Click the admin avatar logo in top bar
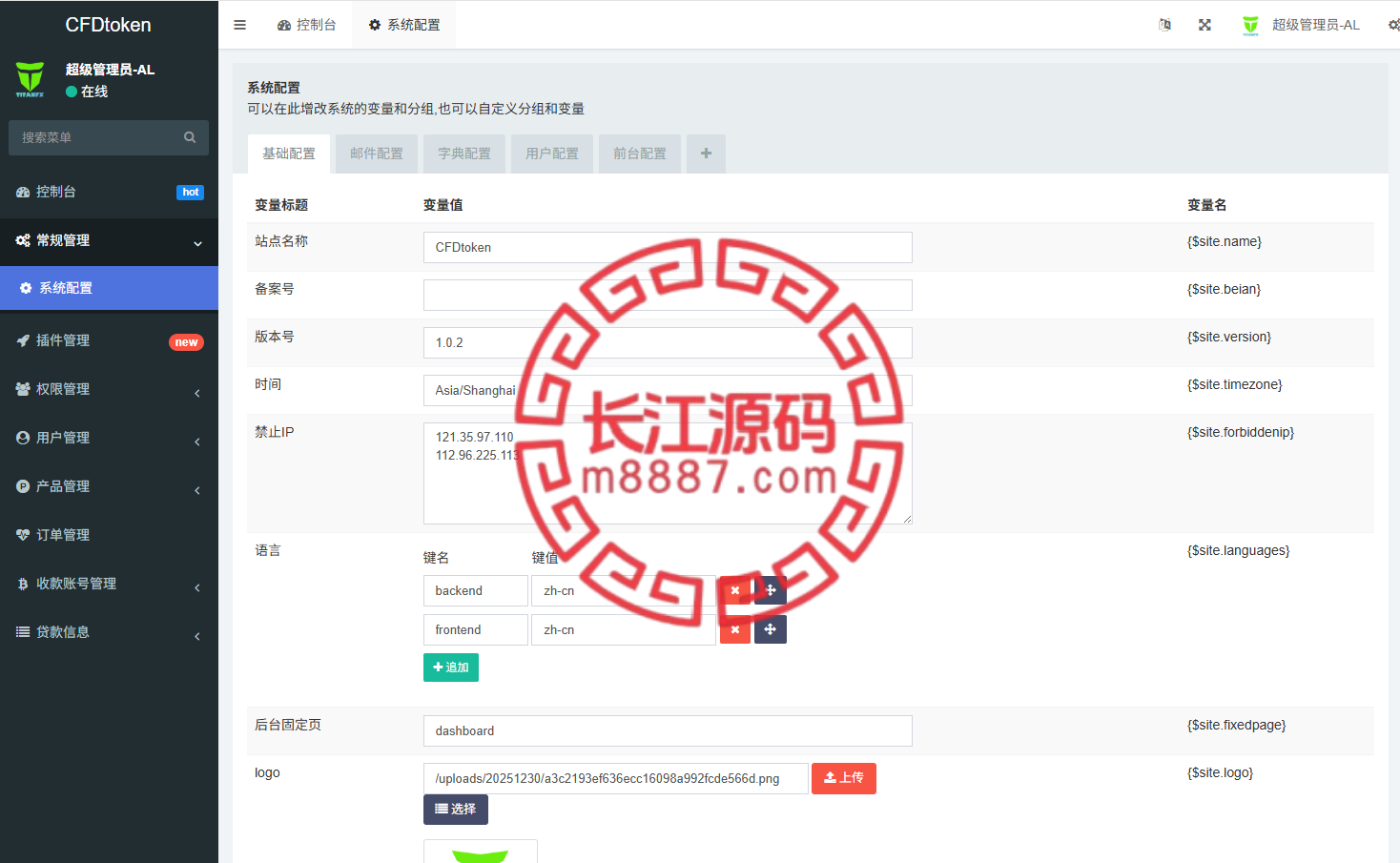Image resolution: width=1400 pixels, height=863 pixels. tap(1250, 25)
